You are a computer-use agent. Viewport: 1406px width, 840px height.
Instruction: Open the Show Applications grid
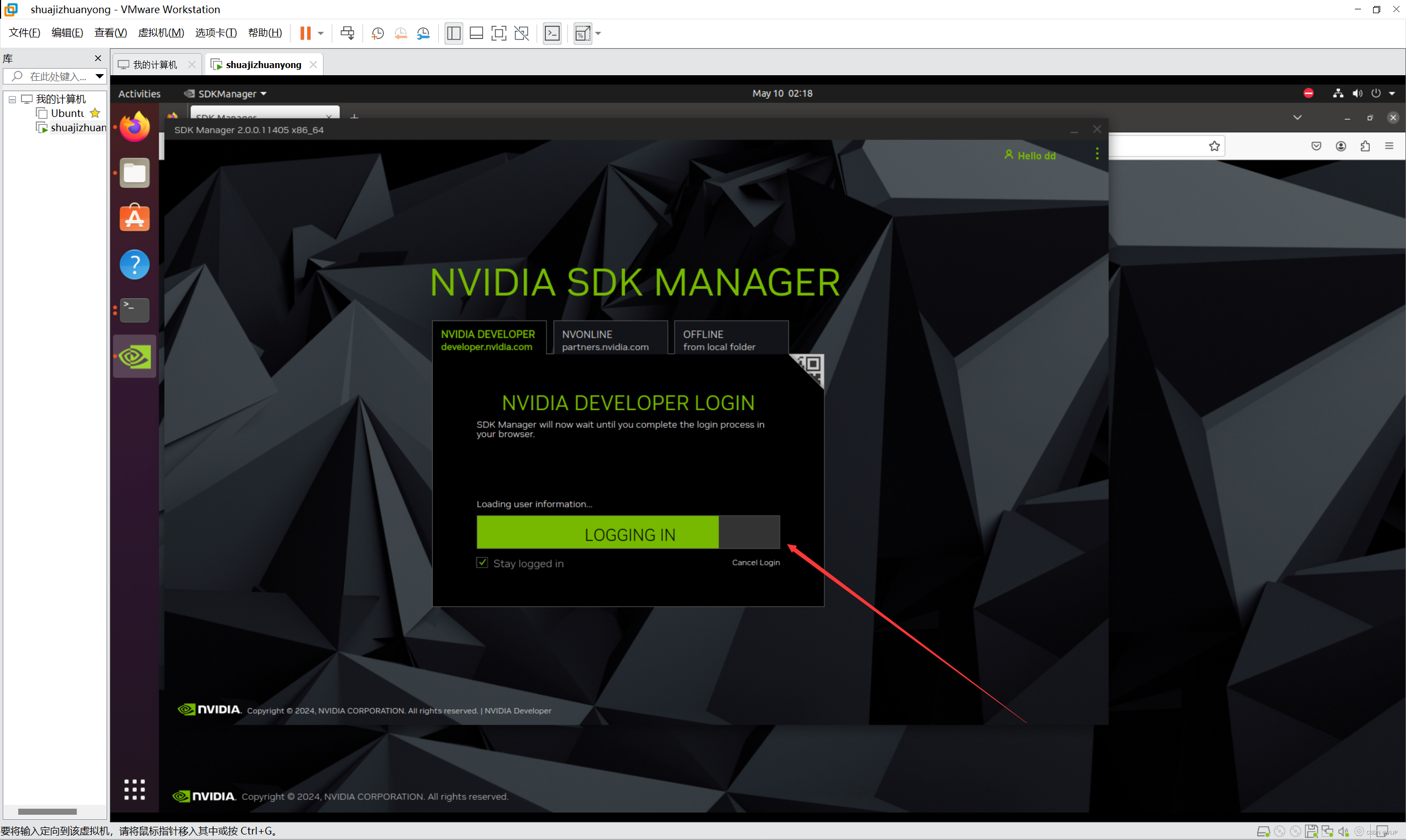click(x=134, y=789)
